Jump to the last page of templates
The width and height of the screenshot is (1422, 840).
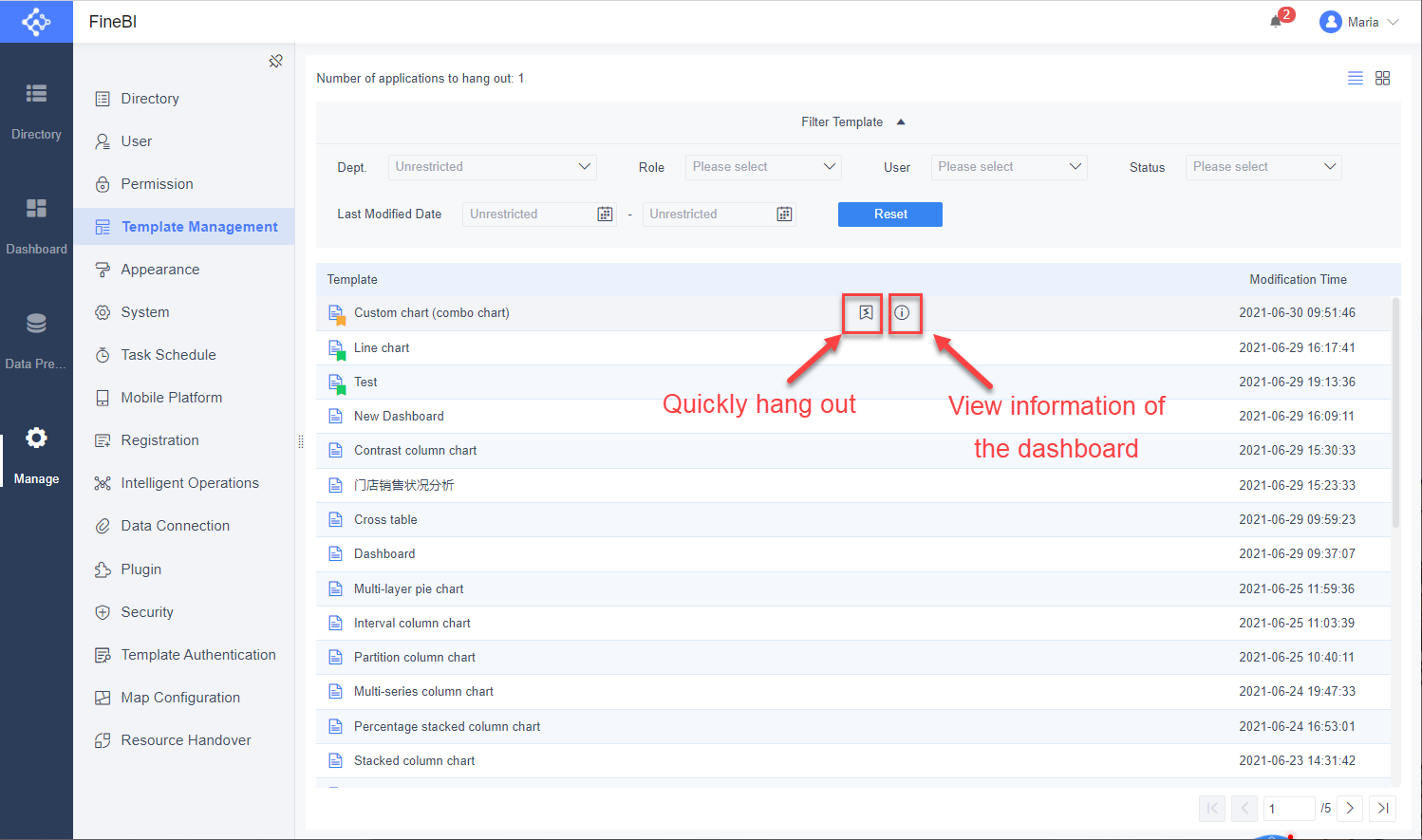pos(1382,808)
